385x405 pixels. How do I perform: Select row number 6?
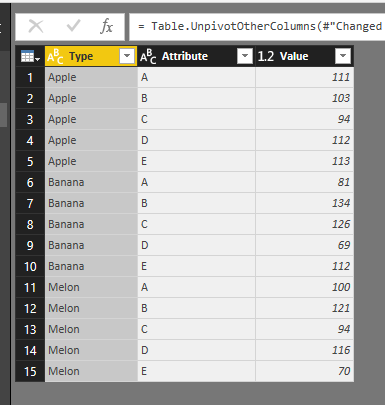30,182
